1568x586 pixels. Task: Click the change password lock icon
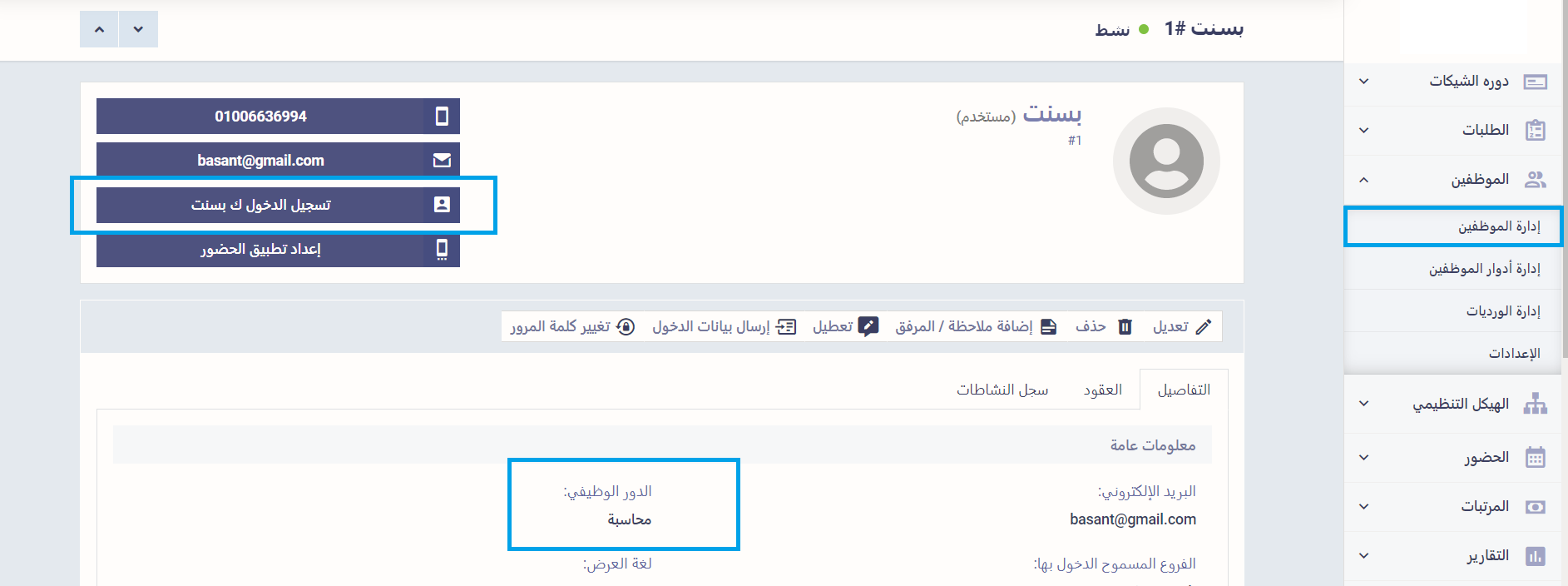(626, 326)
